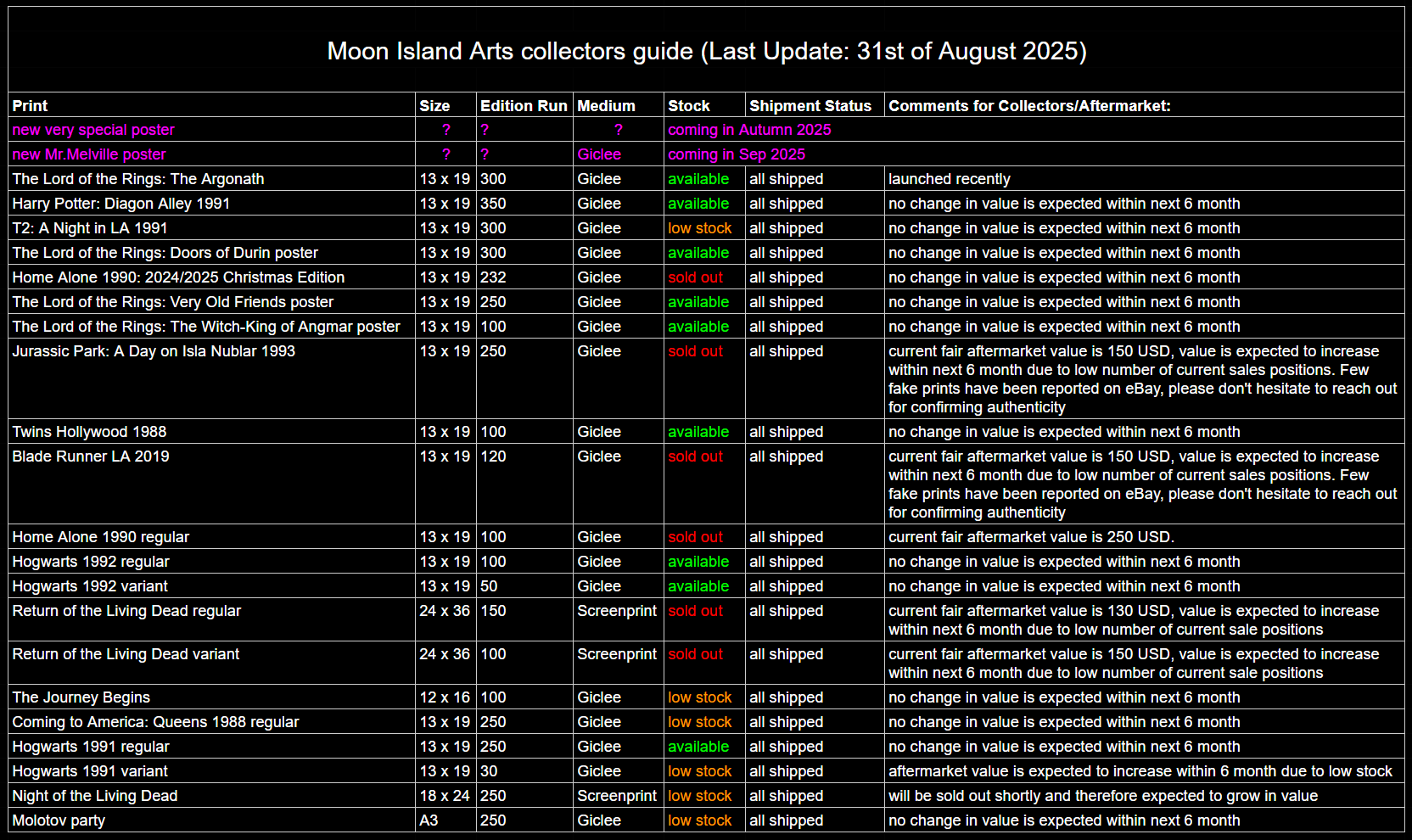The width and height of the screenshot is (1412, 840).
Task: Click the 'Moon Island Arts collectors guide' title
Action: (x=706, y=51)
